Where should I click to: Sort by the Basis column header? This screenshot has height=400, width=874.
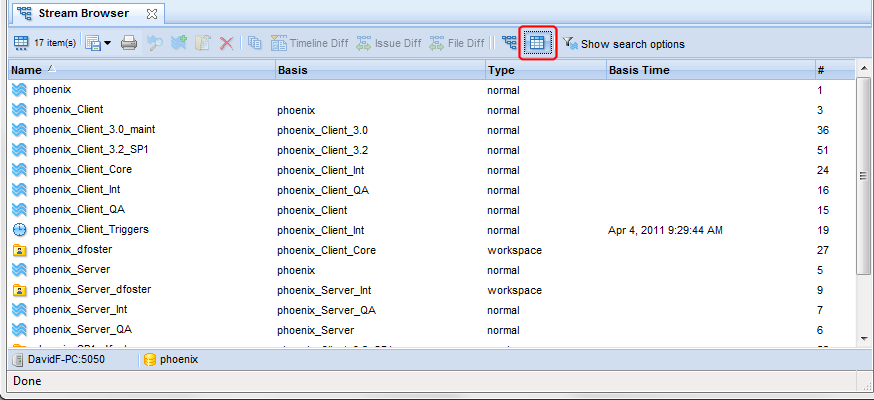(380, 70)
